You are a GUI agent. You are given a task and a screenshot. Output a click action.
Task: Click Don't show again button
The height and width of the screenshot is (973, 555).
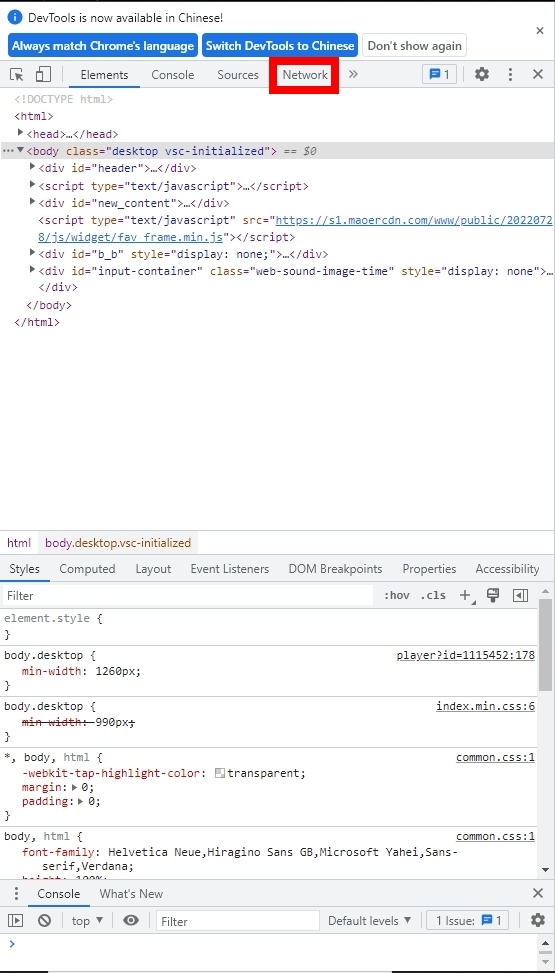(414, 46)
